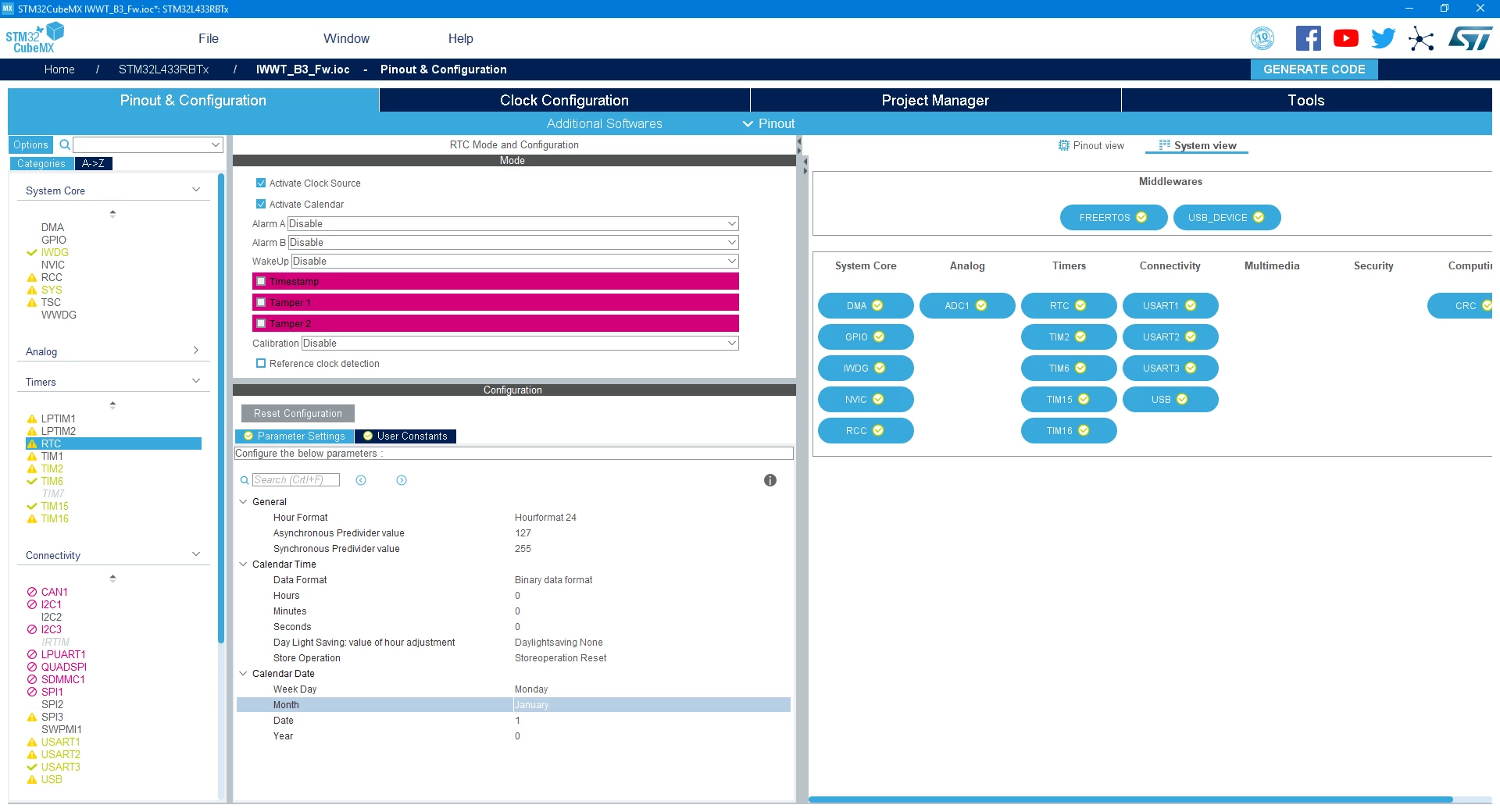
Task: Expand the Analog category
Action: pos(112,351)
